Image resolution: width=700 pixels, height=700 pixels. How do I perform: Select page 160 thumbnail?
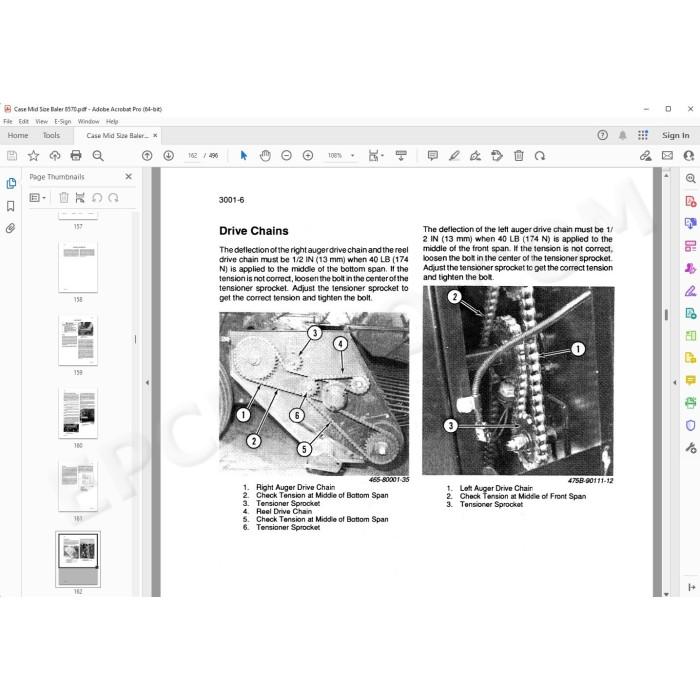click(x=78, y=413)
